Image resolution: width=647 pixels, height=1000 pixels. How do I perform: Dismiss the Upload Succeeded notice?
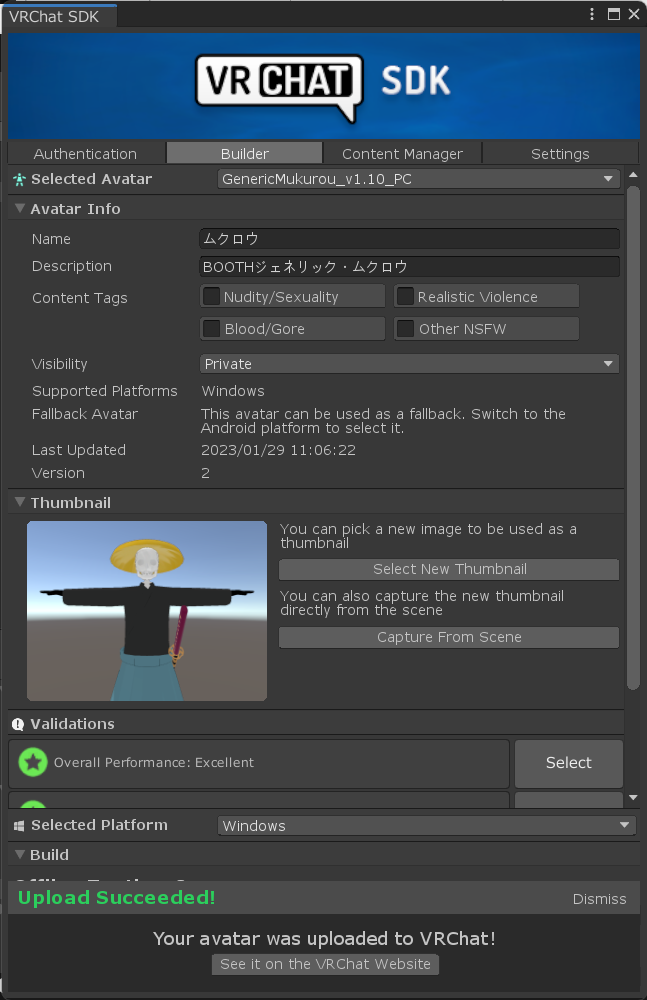point(599,899)
